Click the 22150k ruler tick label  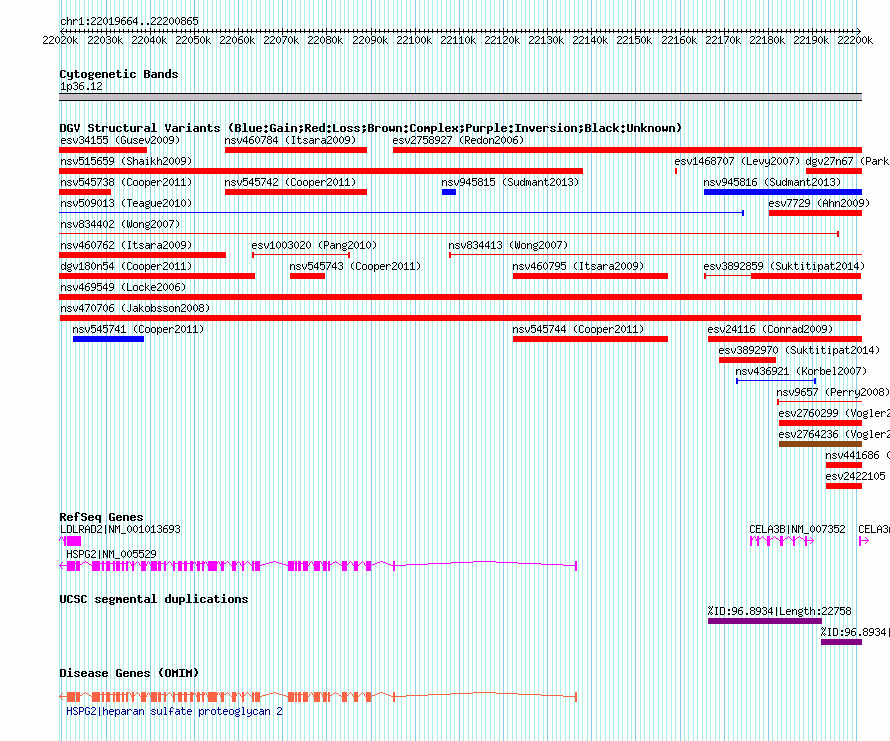click(x=634, y=40)
